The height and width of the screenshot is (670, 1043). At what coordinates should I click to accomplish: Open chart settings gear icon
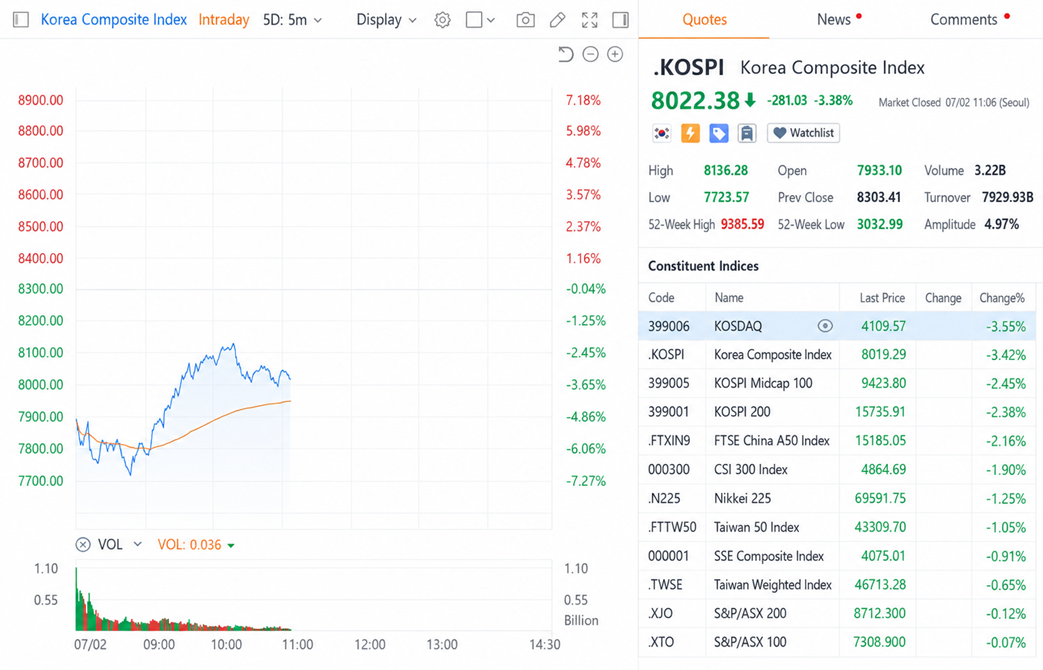(442, 20)
